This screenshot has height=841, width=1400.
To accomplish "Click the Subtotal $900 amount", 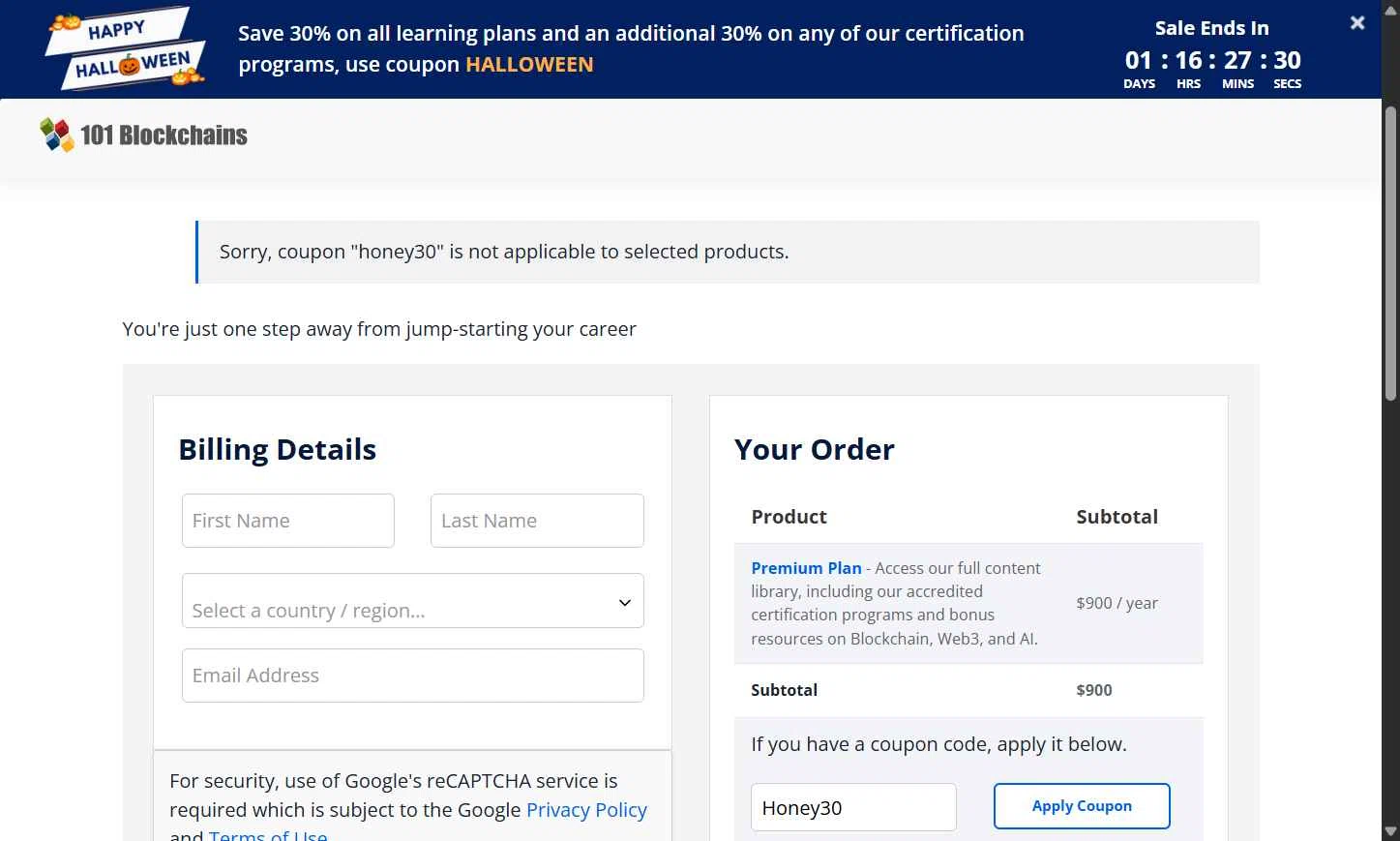I will pos(1094,690).
